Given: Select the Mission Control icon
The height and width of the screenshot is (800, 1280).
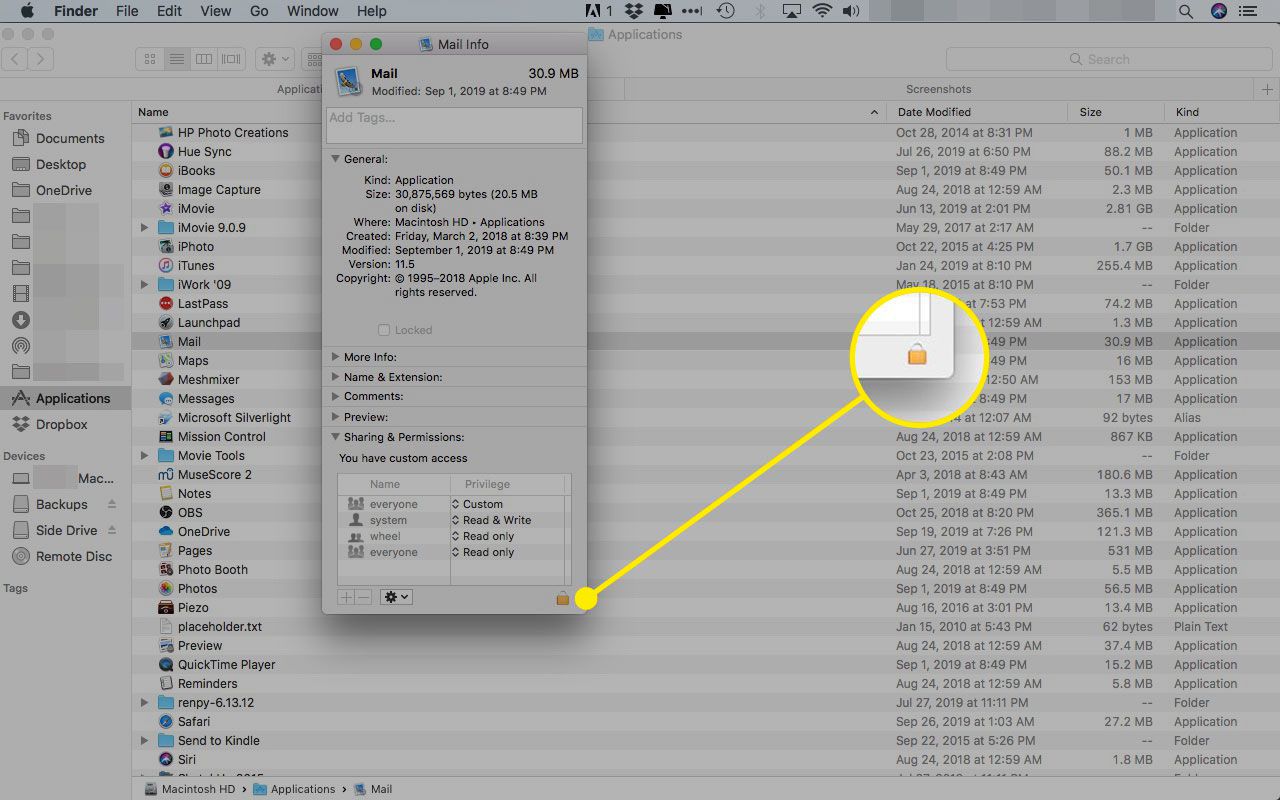Looking at the screenshot, I should (x=166, y=437).
